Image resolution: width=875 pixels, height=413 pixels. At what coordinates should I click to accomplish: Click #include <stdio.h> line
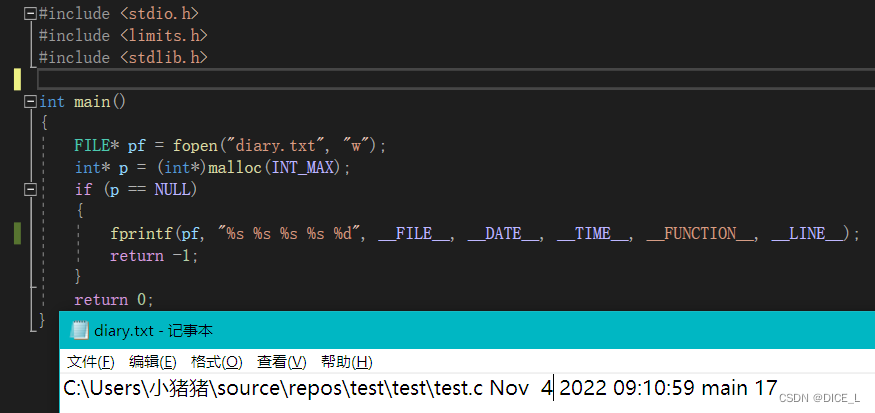coord(119,13)
